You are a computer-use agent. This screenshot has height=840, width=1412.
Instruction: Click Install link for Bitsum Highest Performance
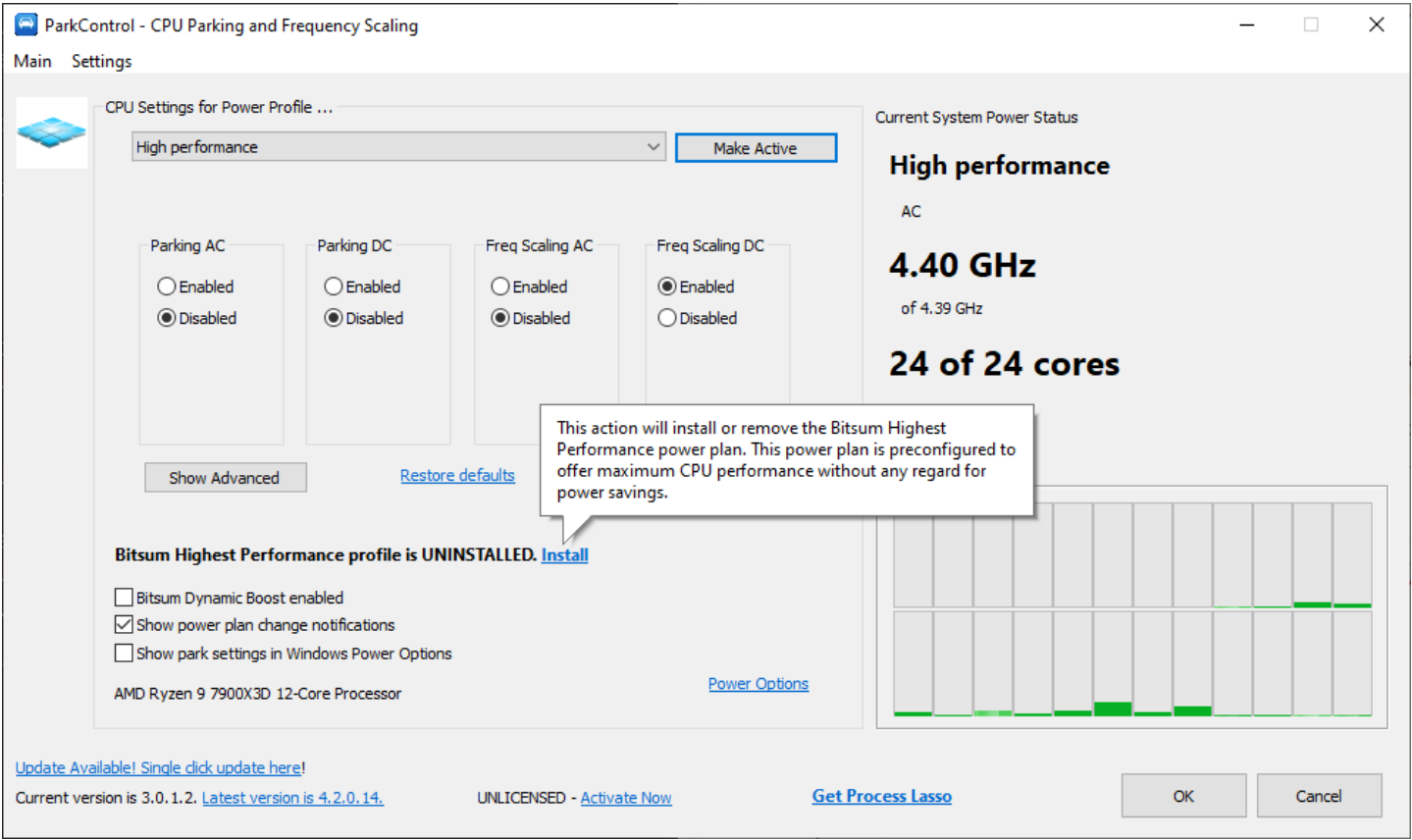click(565, 555)
